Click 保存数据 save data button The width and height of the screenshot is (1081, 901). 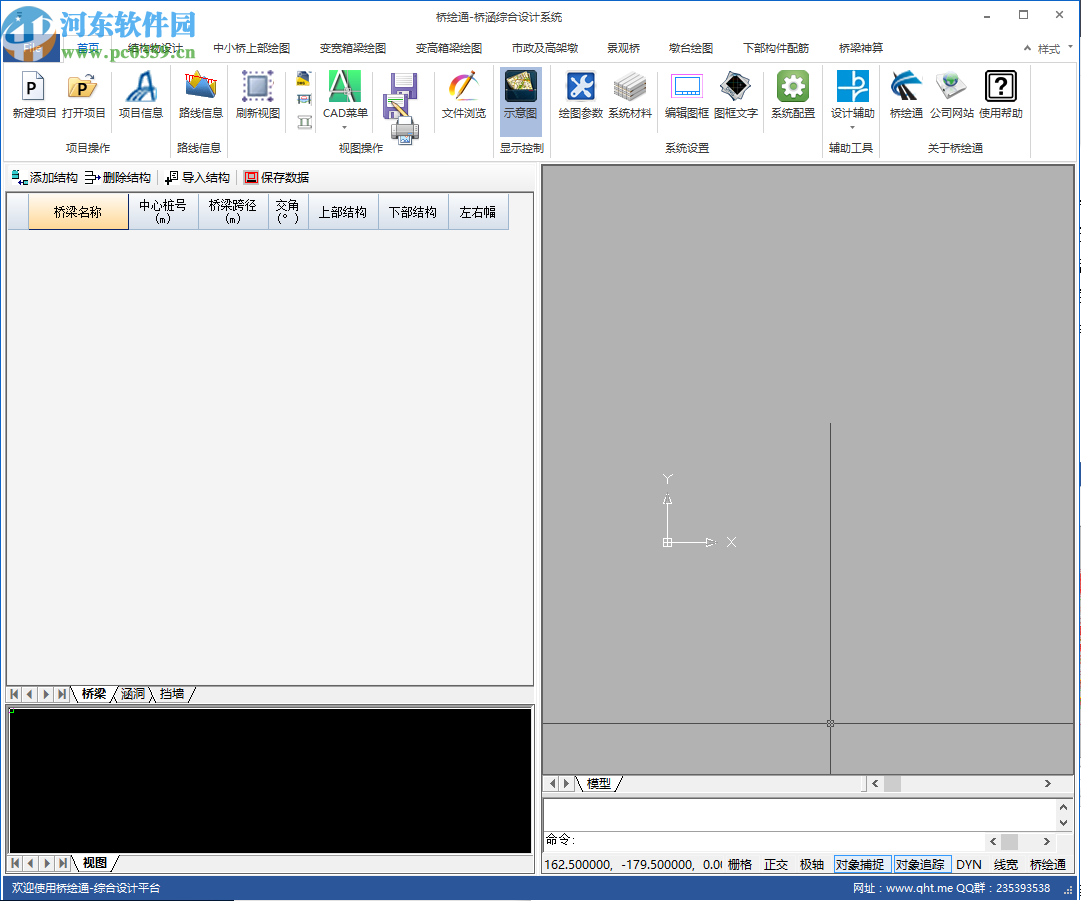coord(276,178)
